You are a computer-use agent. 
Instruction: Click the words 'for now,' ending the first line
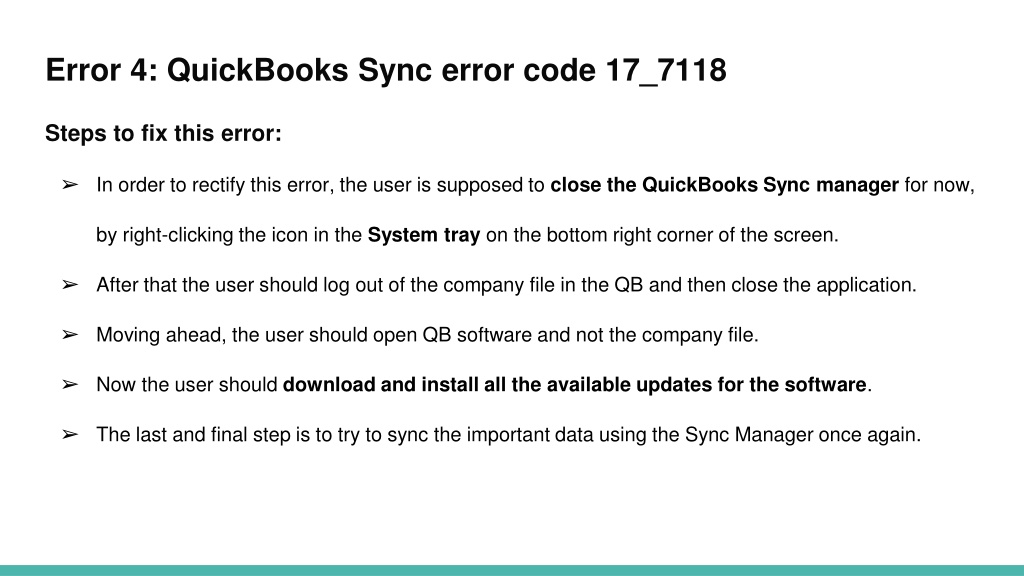(x=939, y=185)
